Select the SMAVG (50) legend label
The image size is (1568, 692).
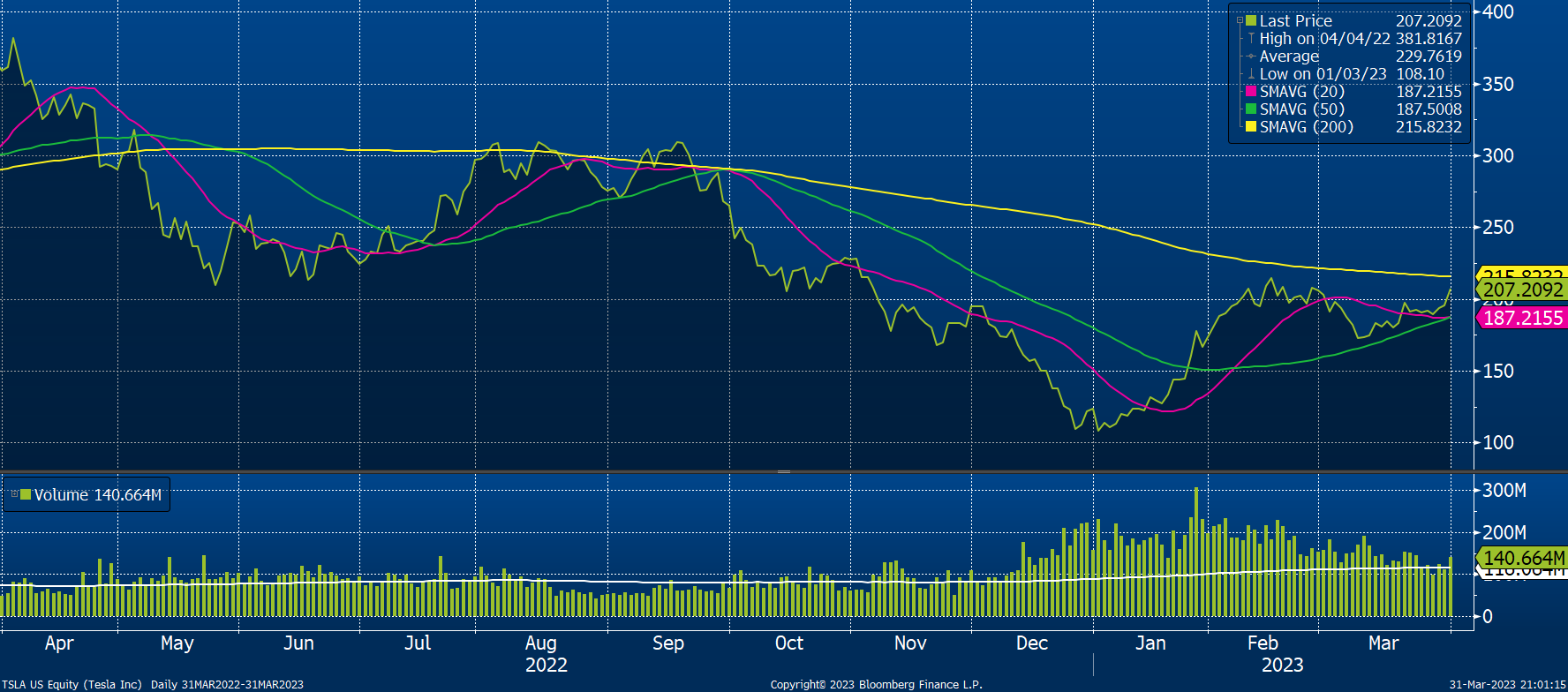[x=1301, y=109]
